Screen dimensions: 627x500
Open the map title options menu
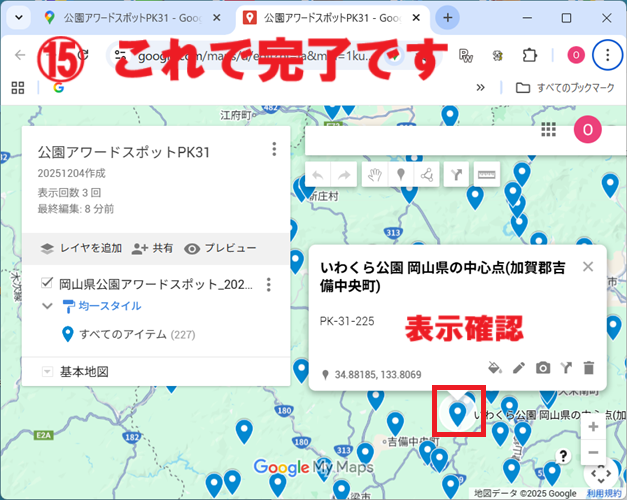pyautogui.click(x=273, y=149)
